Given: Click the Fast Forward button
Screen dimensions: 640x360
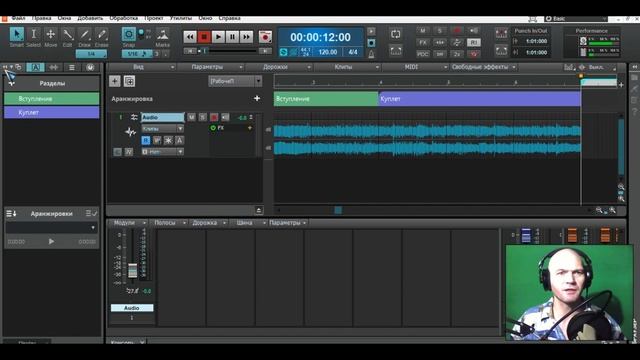Looking at the screenshot, I should (x=247, y=37).
